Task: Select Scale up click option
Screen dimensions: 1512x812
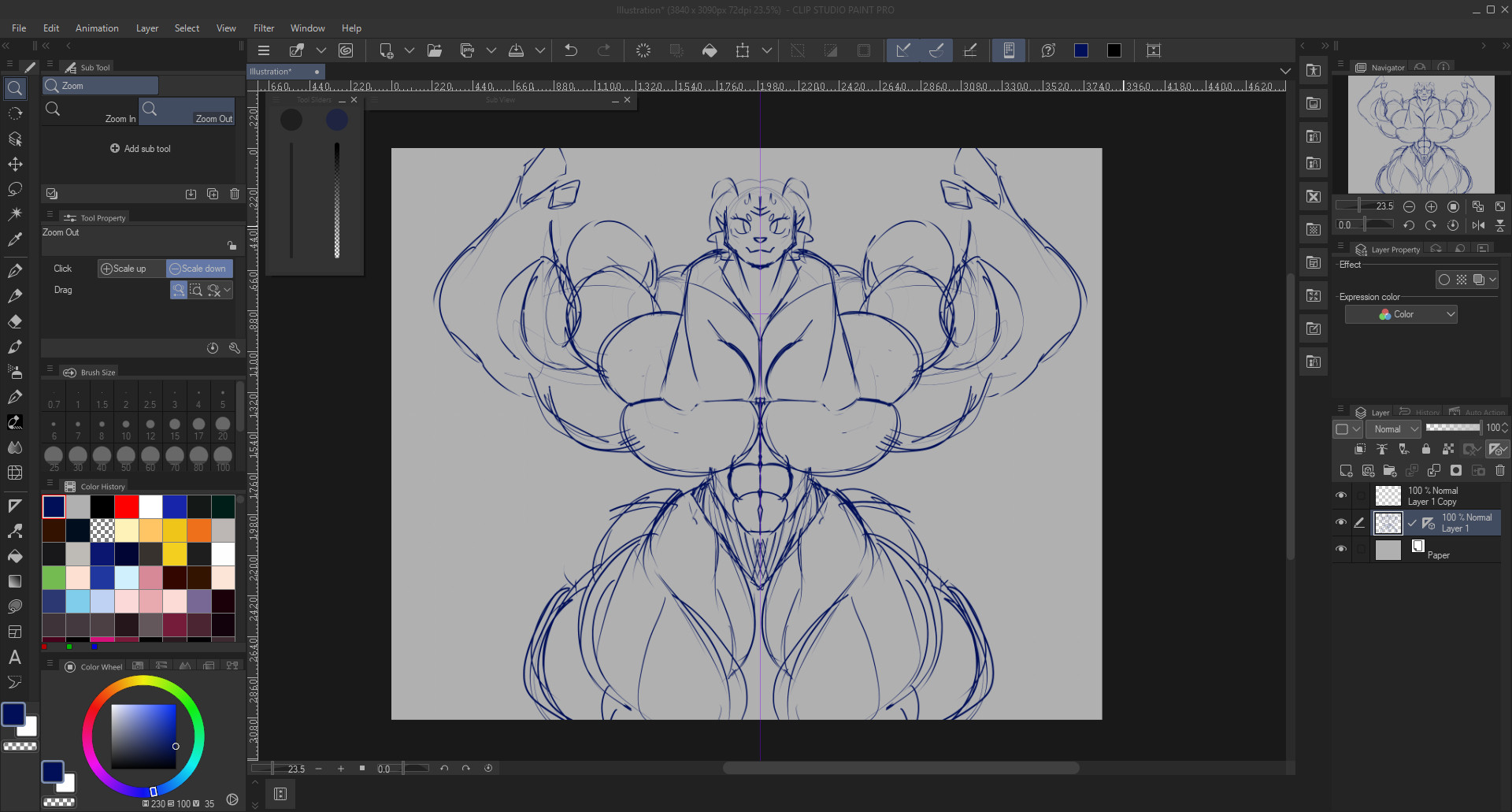Action: (x=131, y=269)
